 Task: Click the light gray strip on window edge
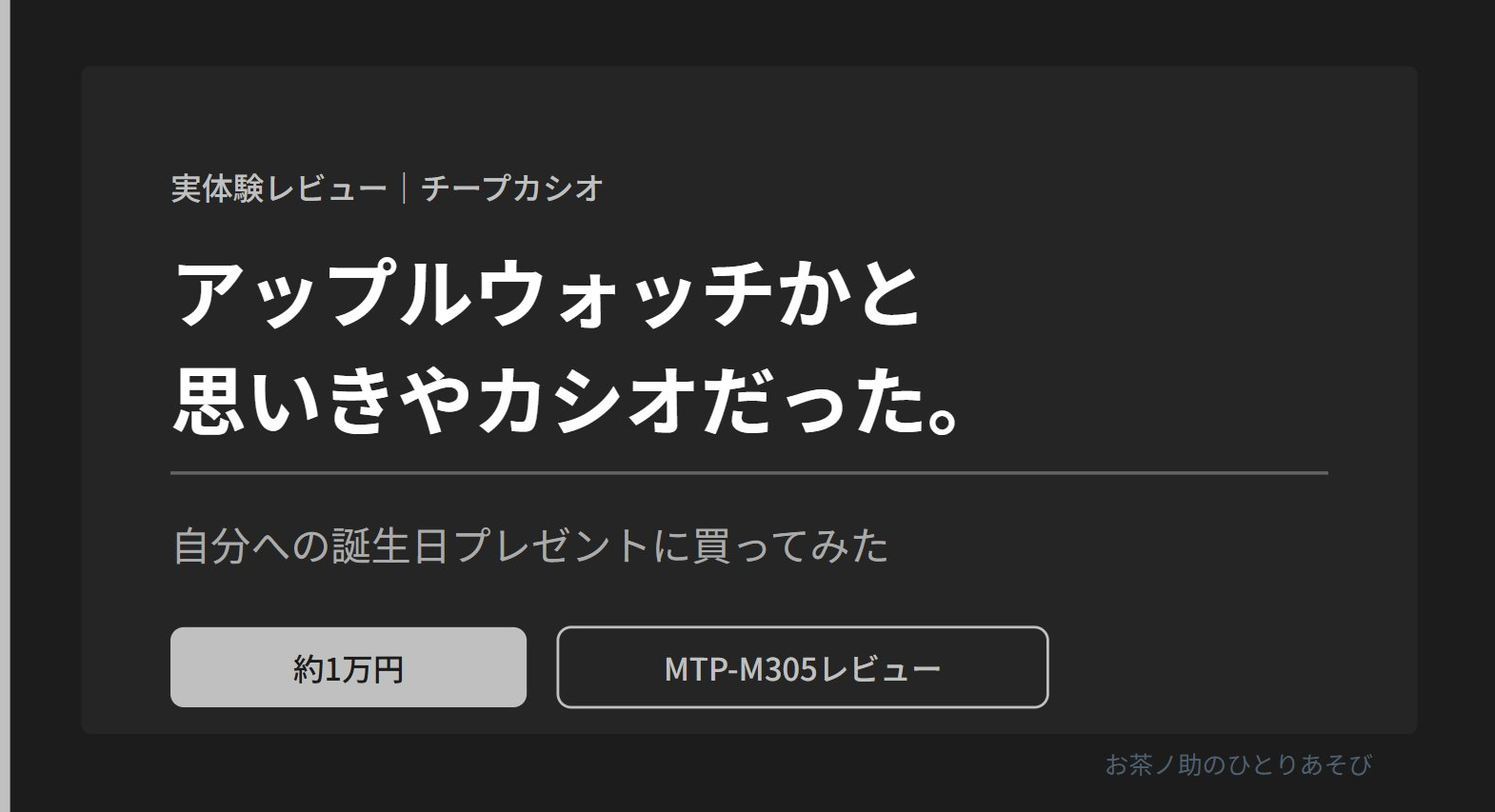[5, 406]
